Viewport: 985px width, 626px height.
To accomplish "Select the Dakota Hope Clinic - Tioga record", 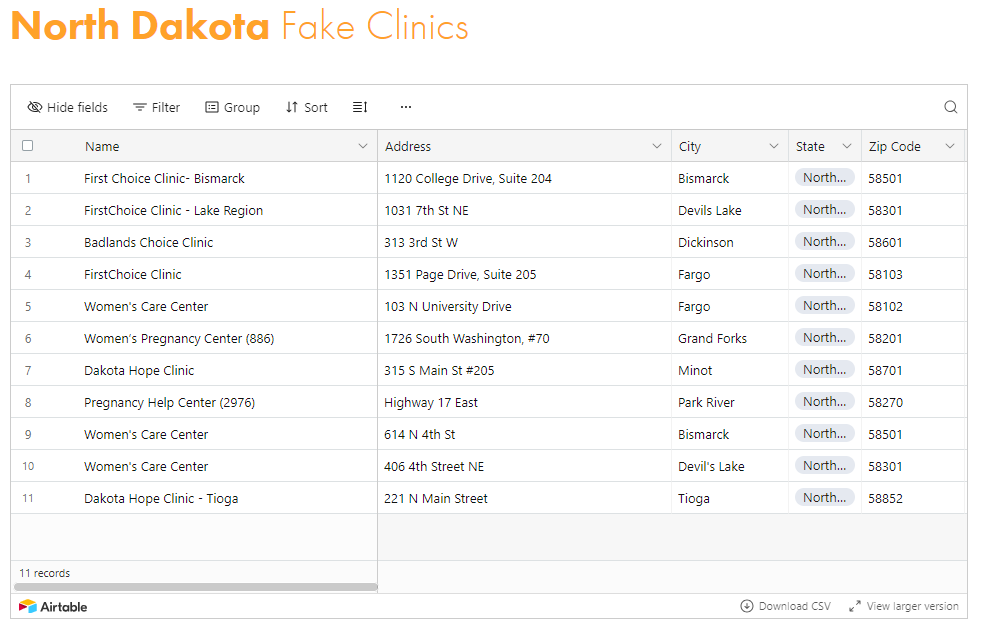I will (x=161, y=498).
